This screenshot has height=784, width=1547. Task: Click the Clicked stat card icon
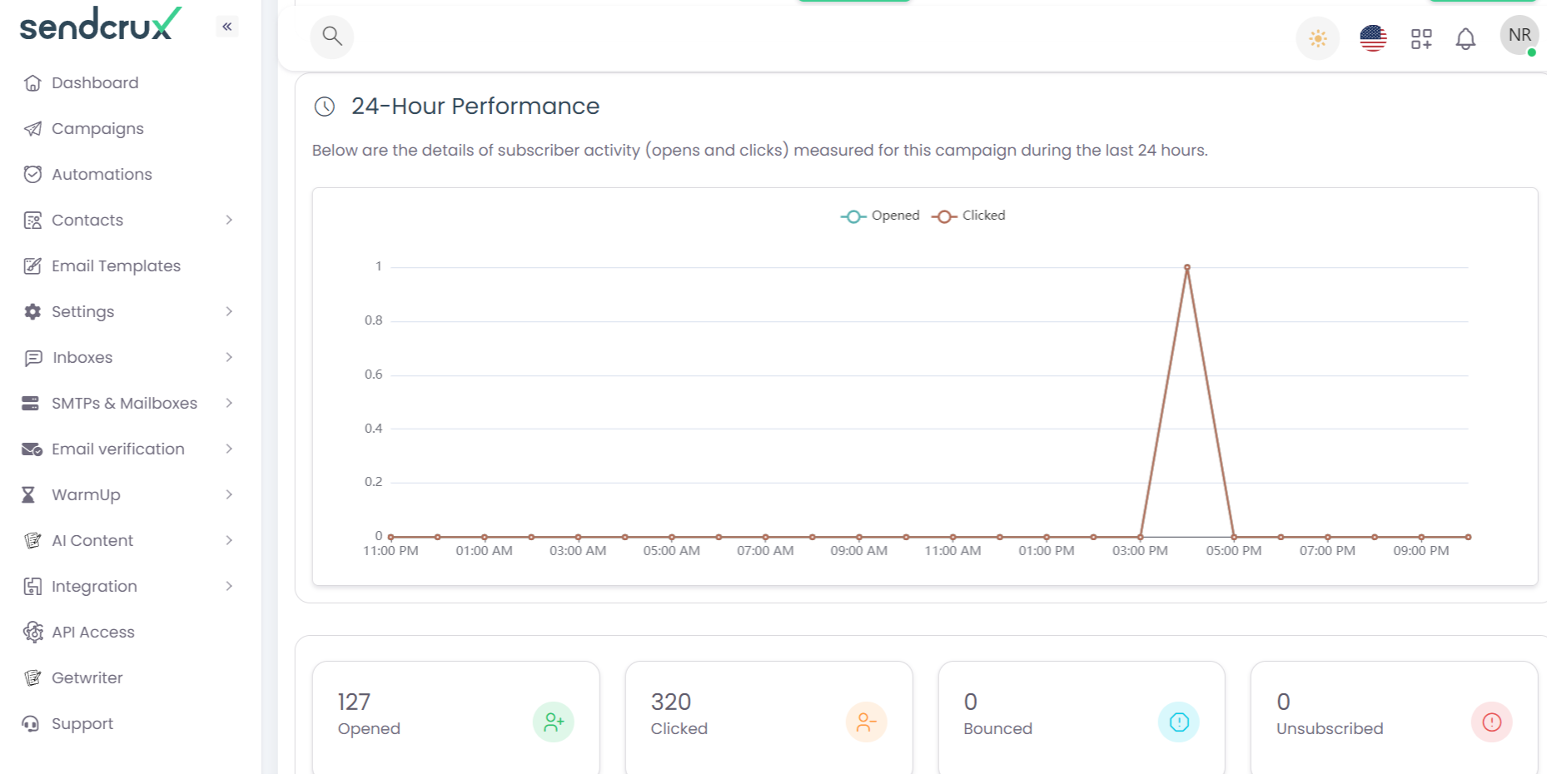(x=866, y=722)
